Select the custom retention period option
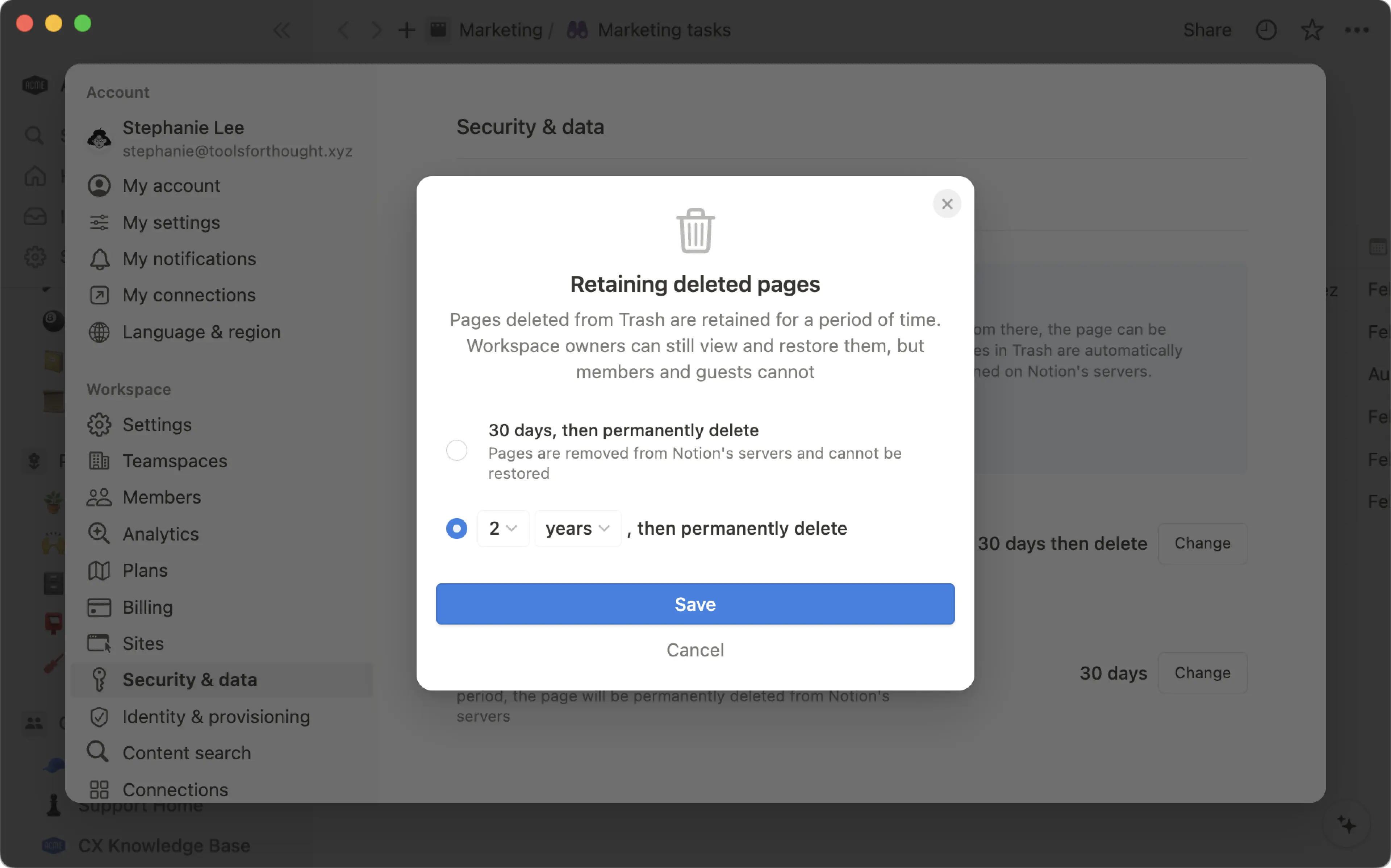The height and width of the screenshot is (868, 1391). click(456, 528)
